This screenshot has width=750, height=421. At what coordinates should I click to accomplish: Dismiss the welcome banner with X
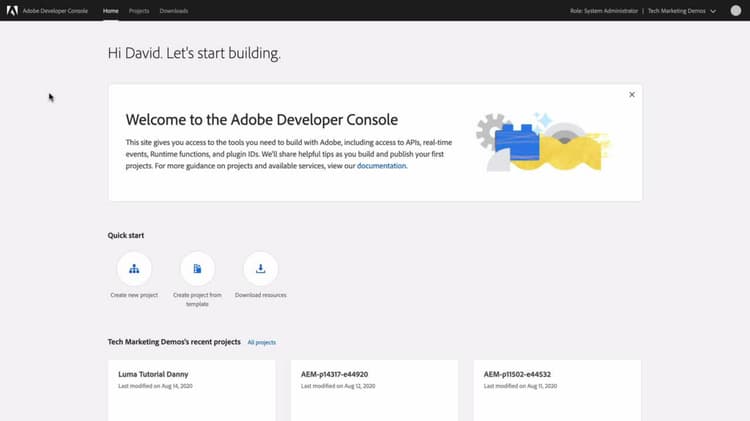(x=632, y=95)
